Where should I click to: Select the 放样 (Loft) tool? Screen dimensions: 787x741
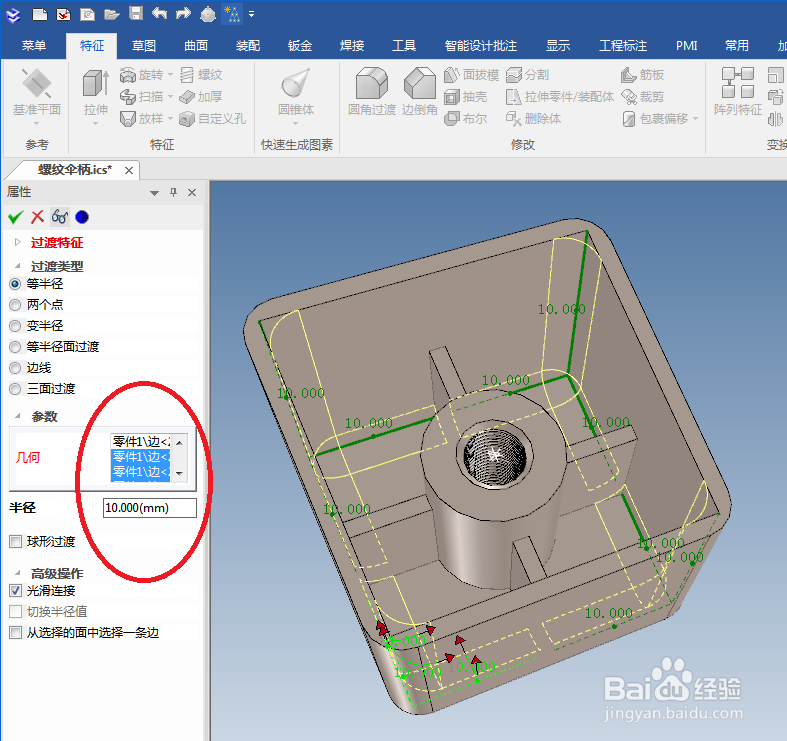click(142, 118)
